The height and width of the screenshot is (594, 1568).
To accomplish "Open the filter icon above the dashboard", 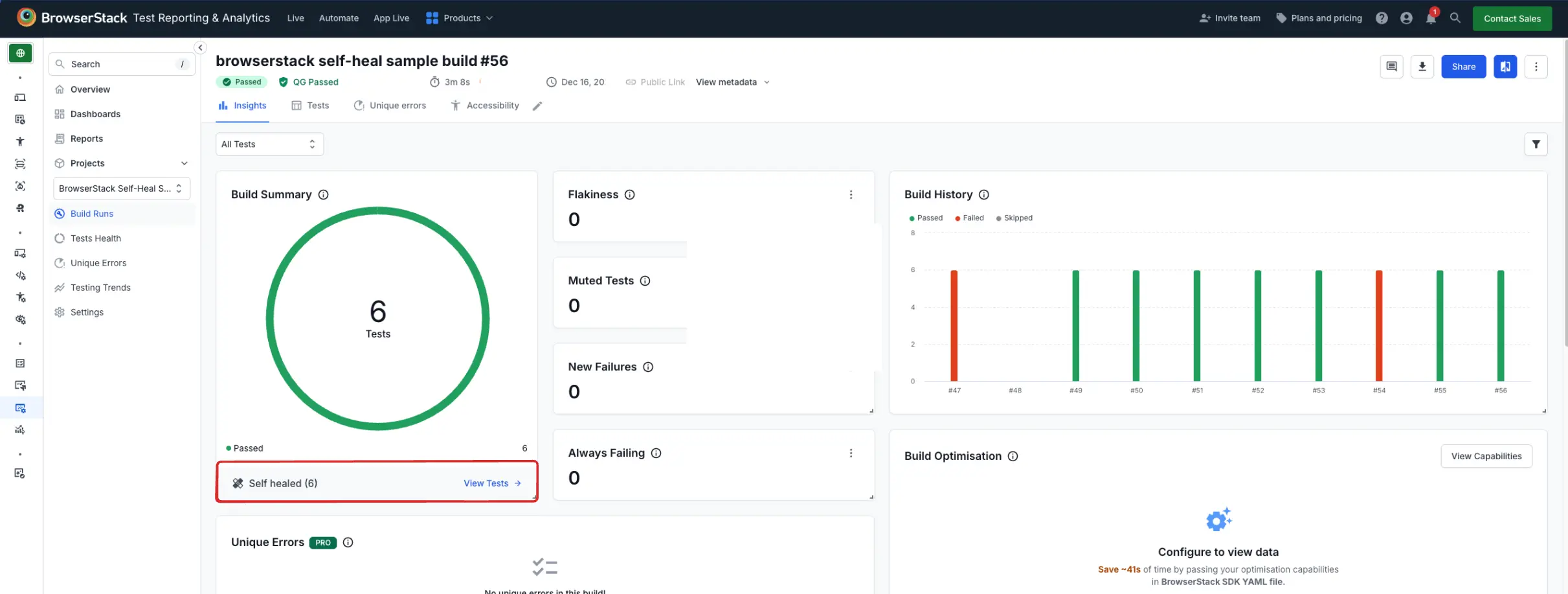I will point(1536,144).
